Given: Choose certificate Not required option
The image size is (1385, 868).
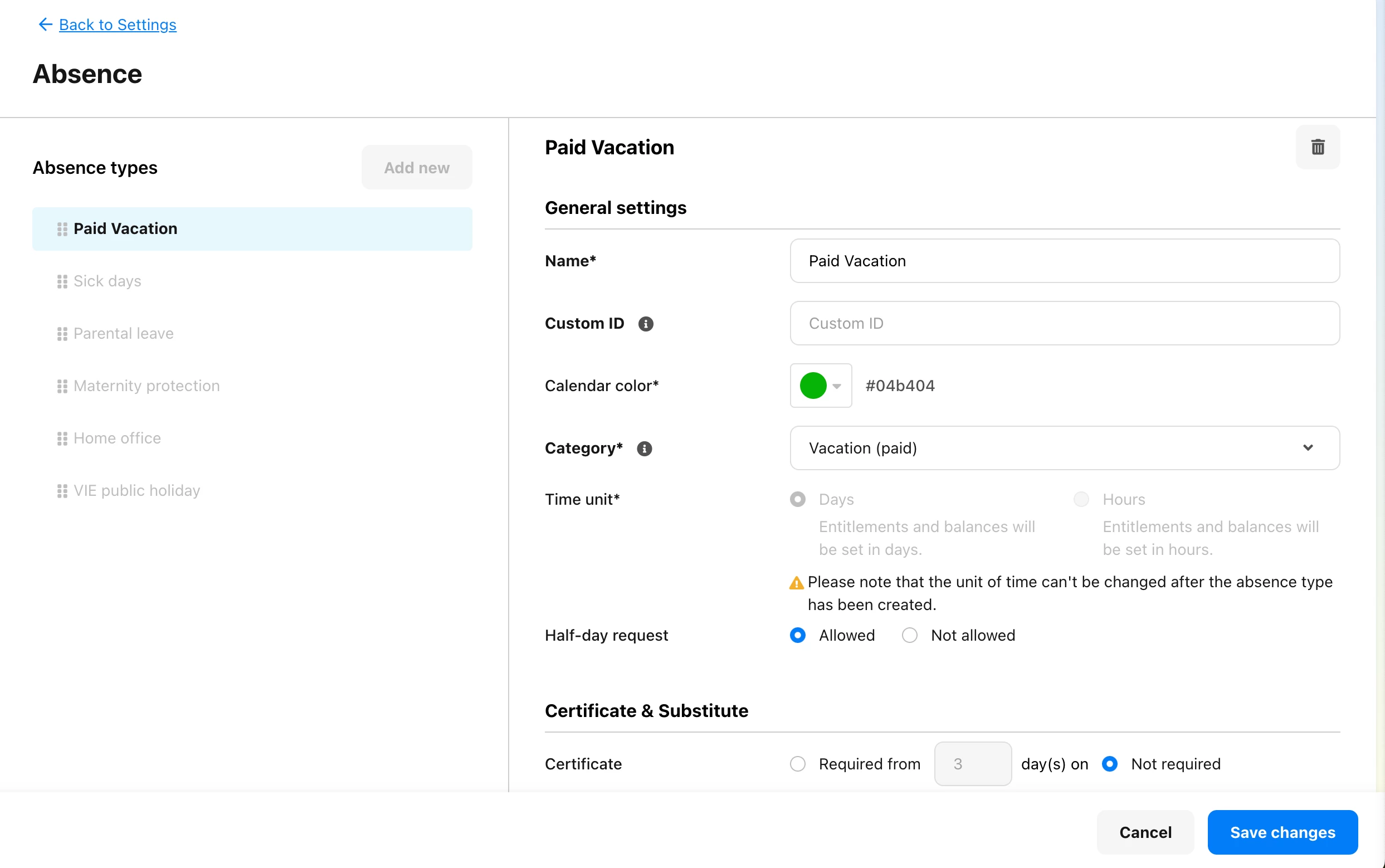Looking at the screenshot, I should [x=1109, y=763].
